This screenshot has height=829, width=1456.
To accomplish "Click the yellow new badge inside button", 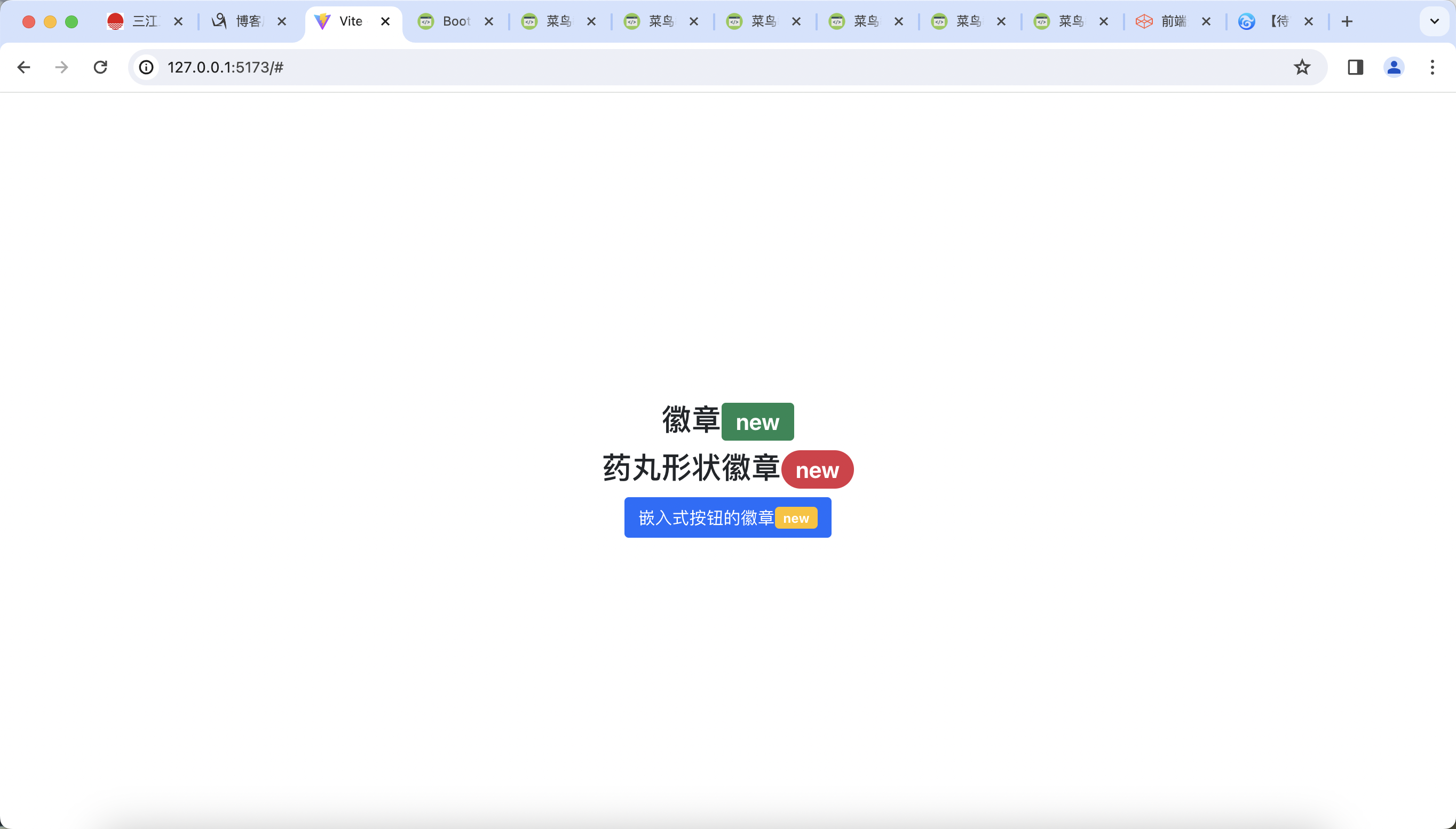I will point(796,518).
